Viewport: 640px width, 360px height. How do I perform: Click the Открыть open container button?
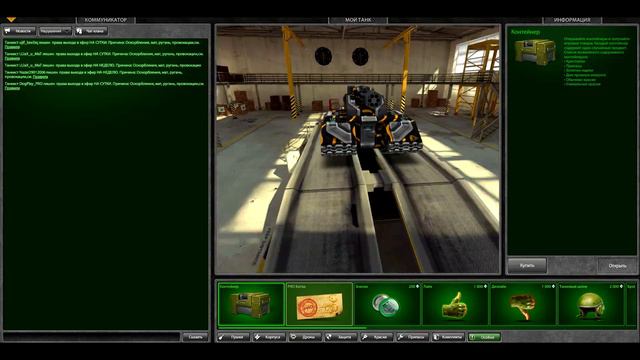(617, 266)
